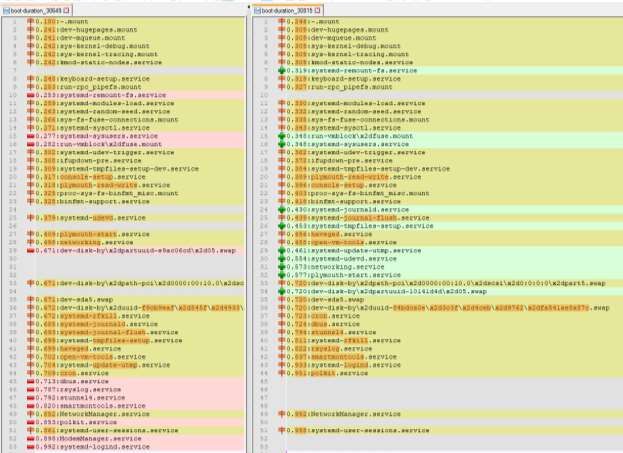The width and height of the screenshot is (623, 453).
Task: Select right line open-vm-tools.service
Action: 341,242
